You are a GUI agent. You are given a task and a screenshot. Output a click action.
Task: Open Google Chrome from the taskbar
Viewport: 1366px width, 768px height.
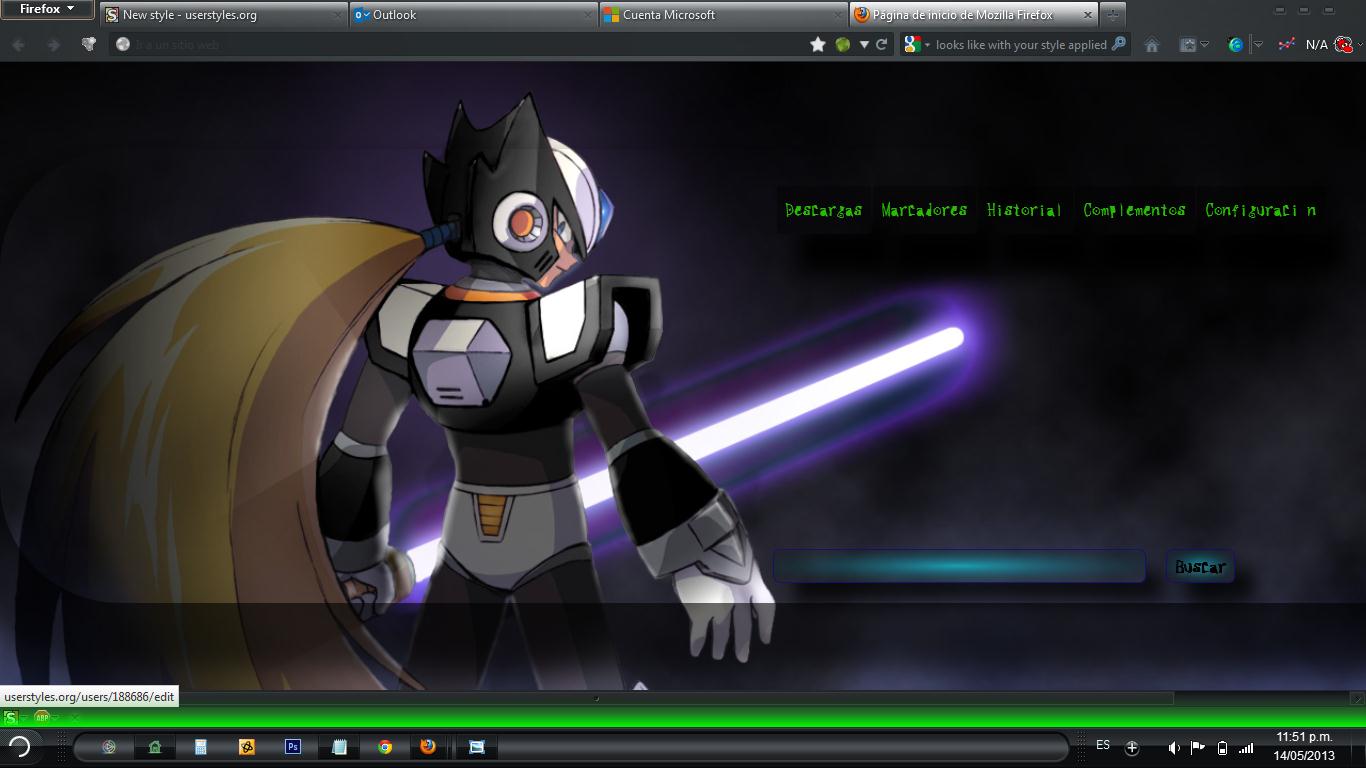[x=384, y=746]
